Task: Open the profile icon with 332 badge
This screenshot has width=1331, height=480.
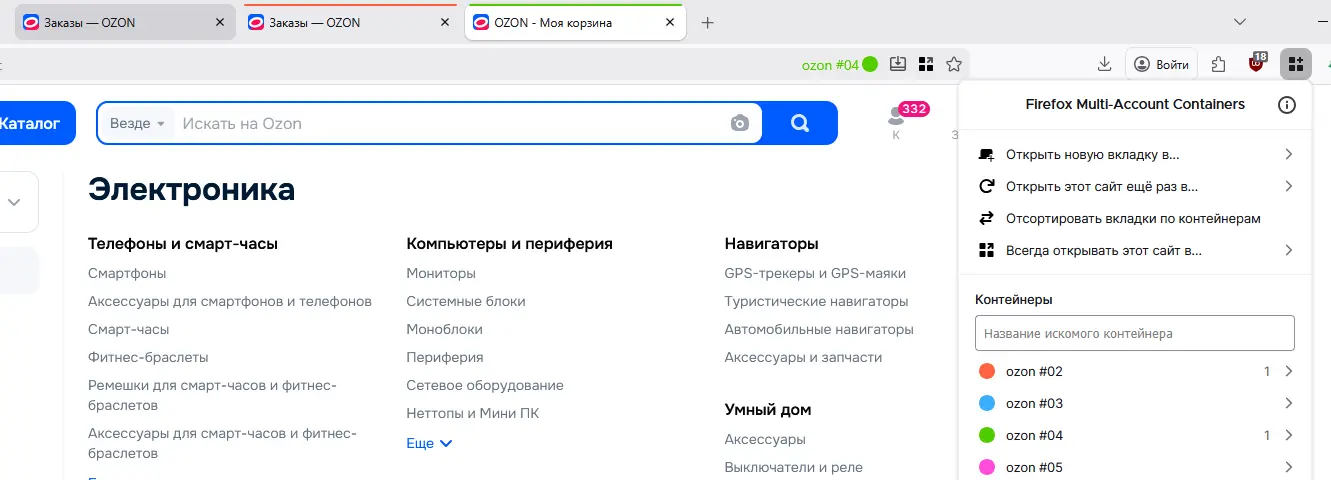Action: [x=897, y=122]
